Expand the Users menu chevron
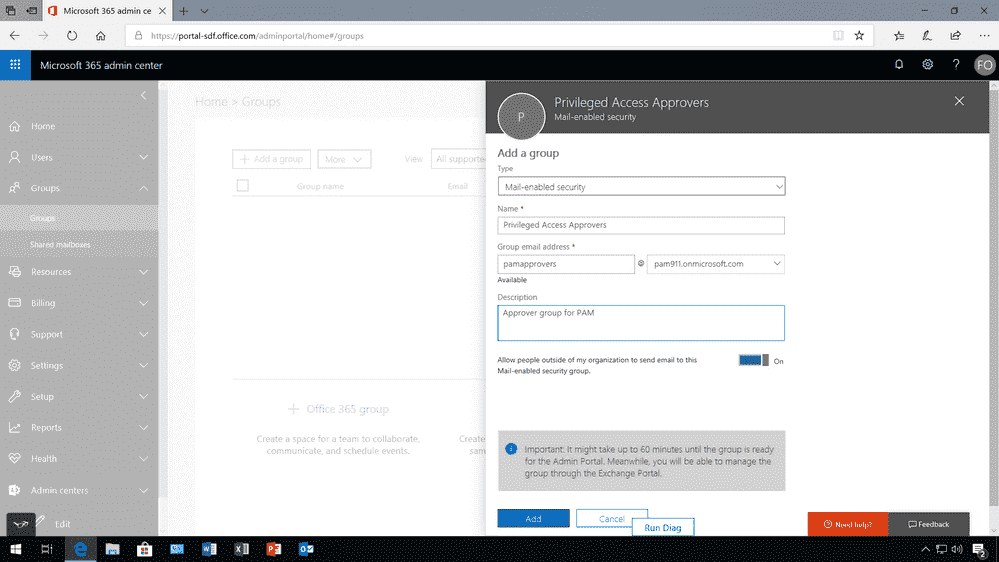Screen dimensions: 999x562 point(143,157)
